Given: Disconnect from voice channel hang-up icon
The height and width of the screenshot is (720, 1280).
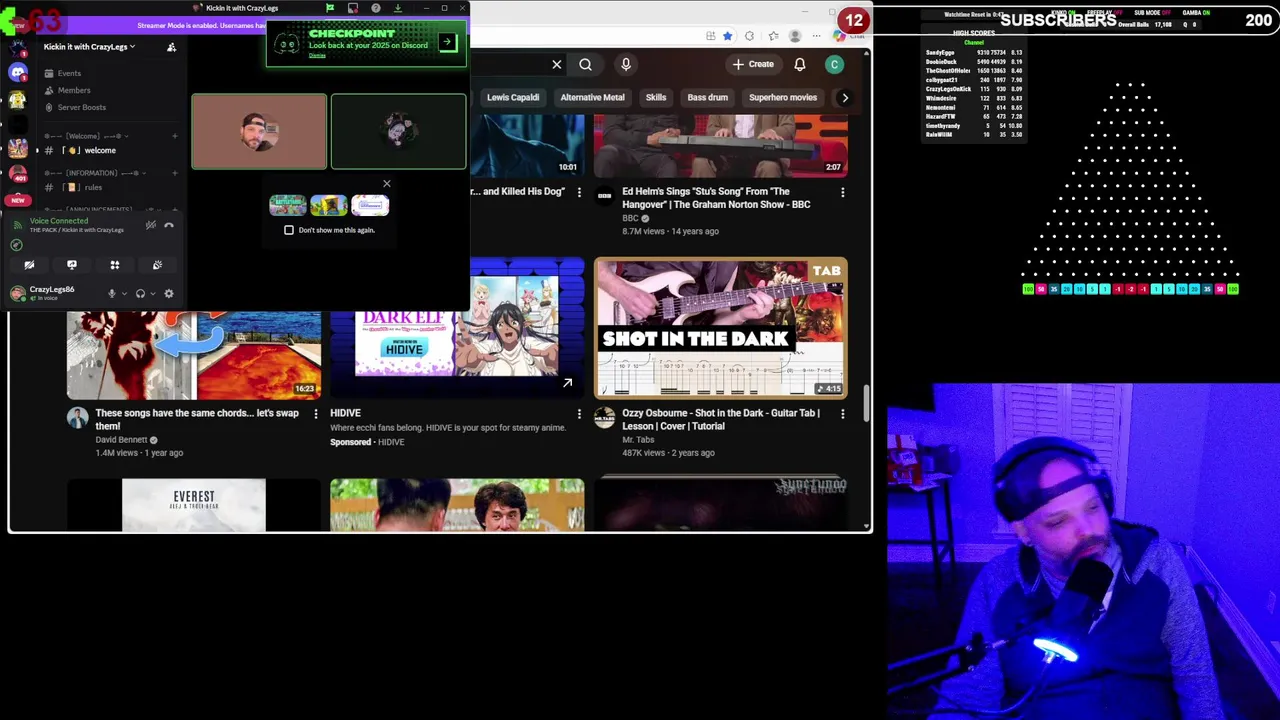Looking at the screenshot, I should 169,225.
